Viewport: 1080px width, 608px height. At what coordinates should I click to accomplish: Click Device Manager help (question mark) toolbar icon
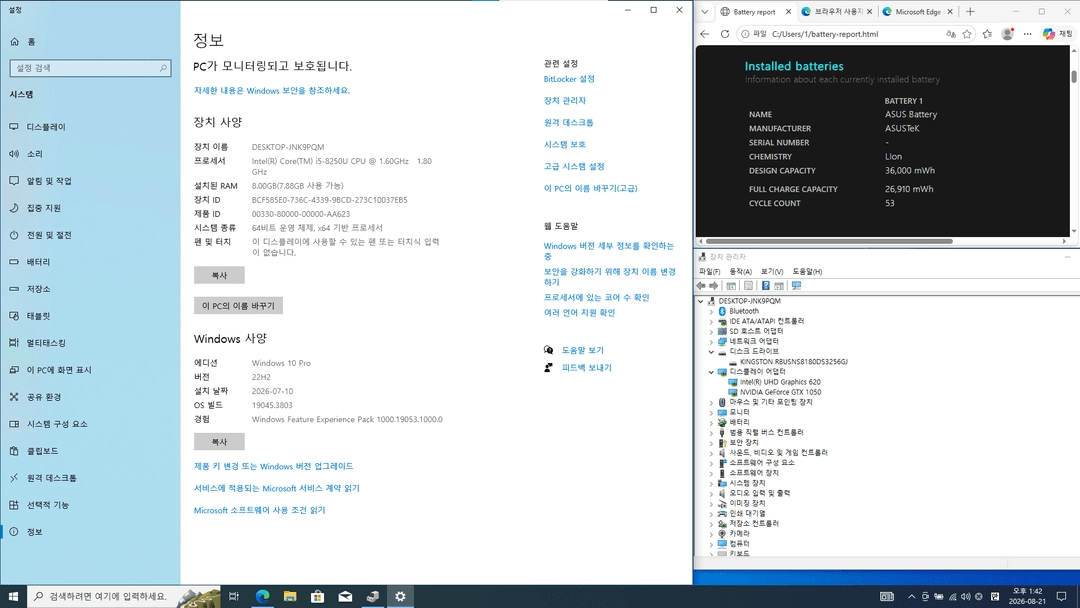click(x=765, y=286)
